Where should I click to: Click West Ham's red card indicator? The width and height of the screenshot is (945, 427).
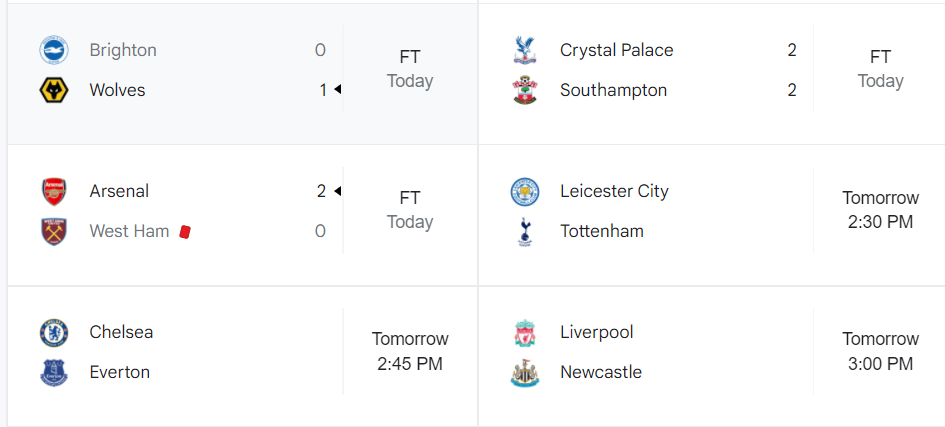(185, 231)
